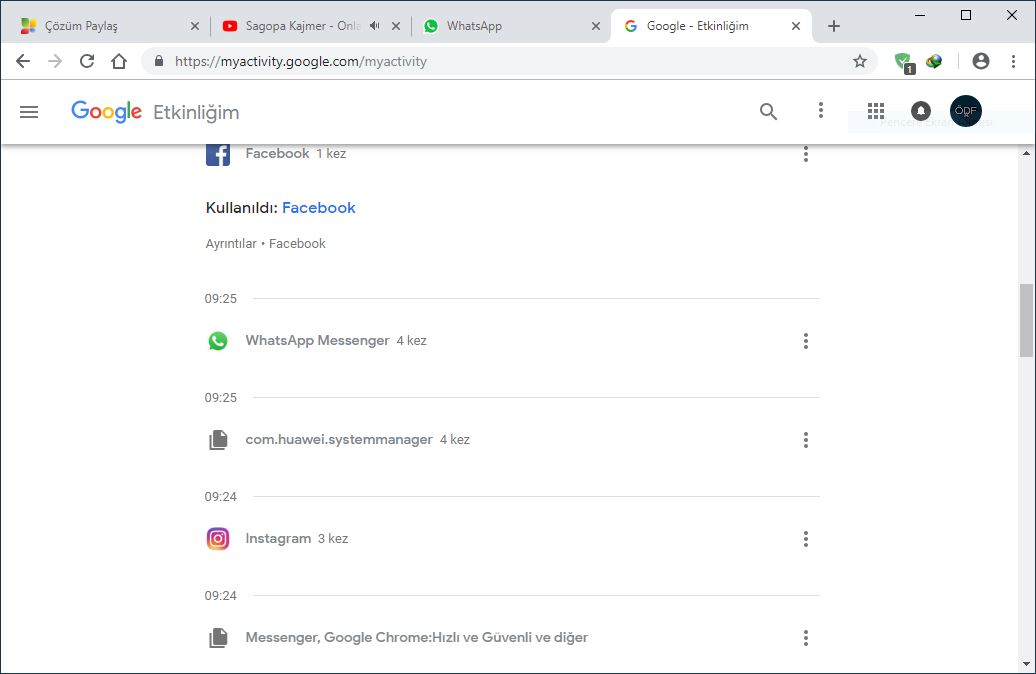The image size is (1036, 674).
Task: Open the blue Facebook link
Action: pos(318,207)
